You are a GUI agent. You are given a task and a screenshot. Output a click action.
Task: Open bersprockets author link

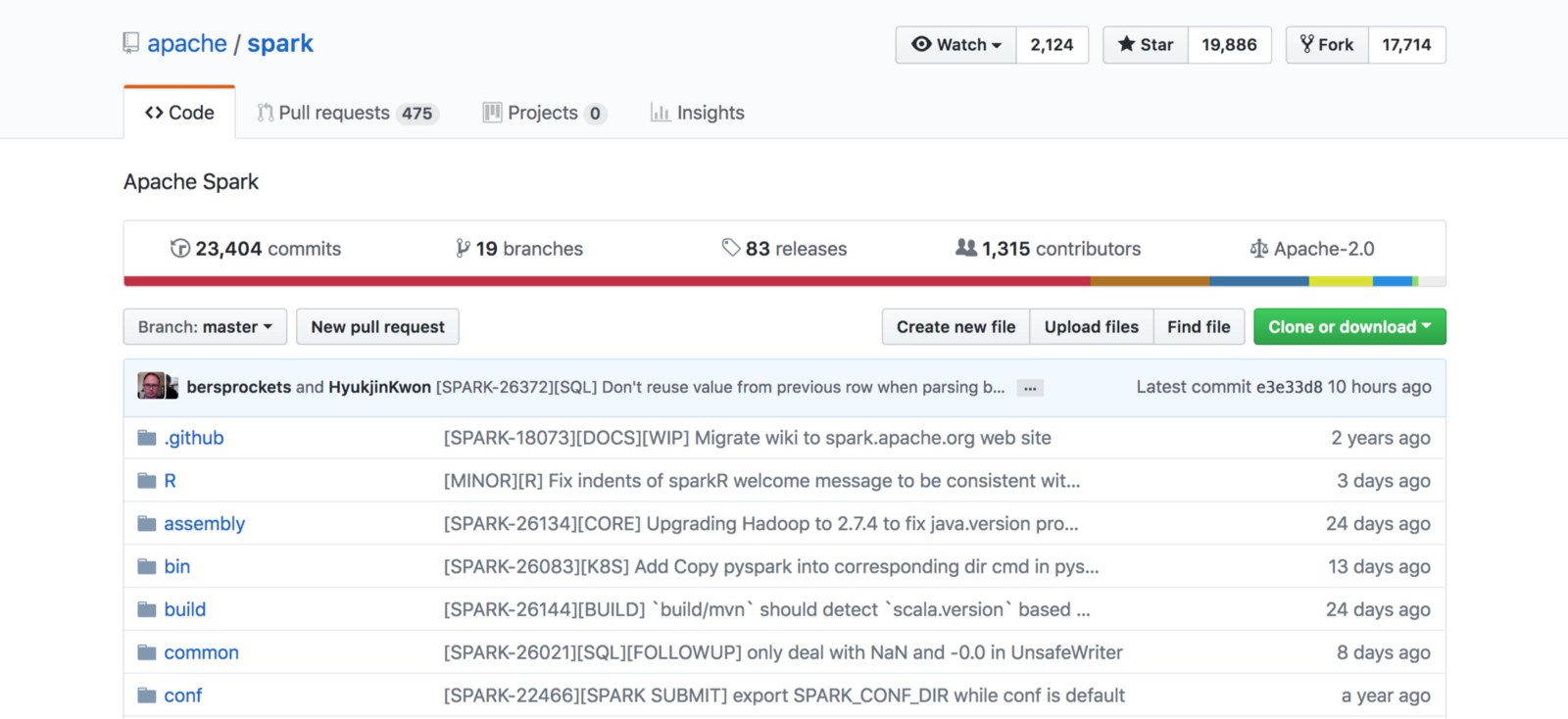click(239, 387)
